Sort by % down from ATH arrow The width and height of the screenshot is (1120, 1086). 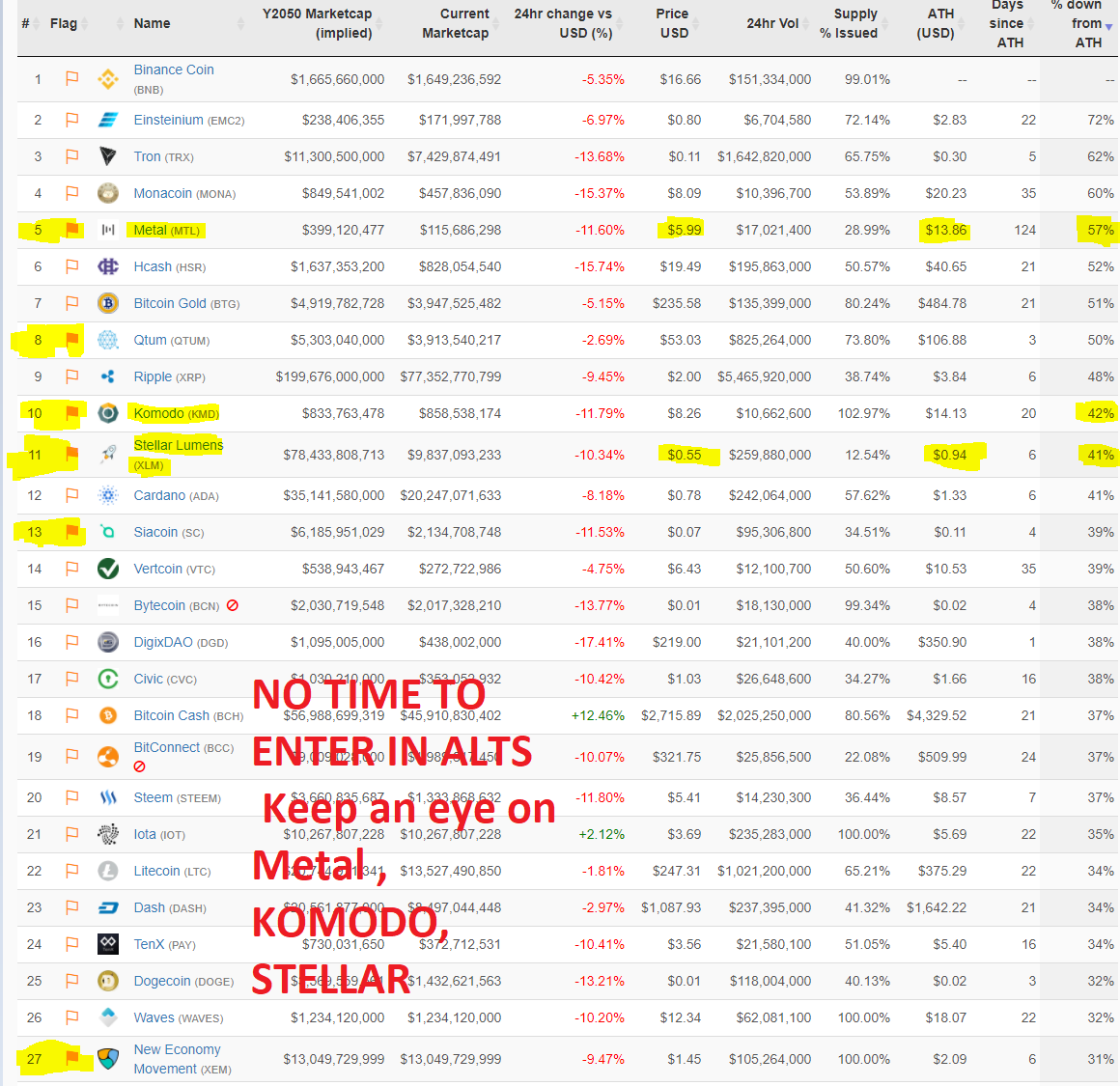click(1108, 27)
